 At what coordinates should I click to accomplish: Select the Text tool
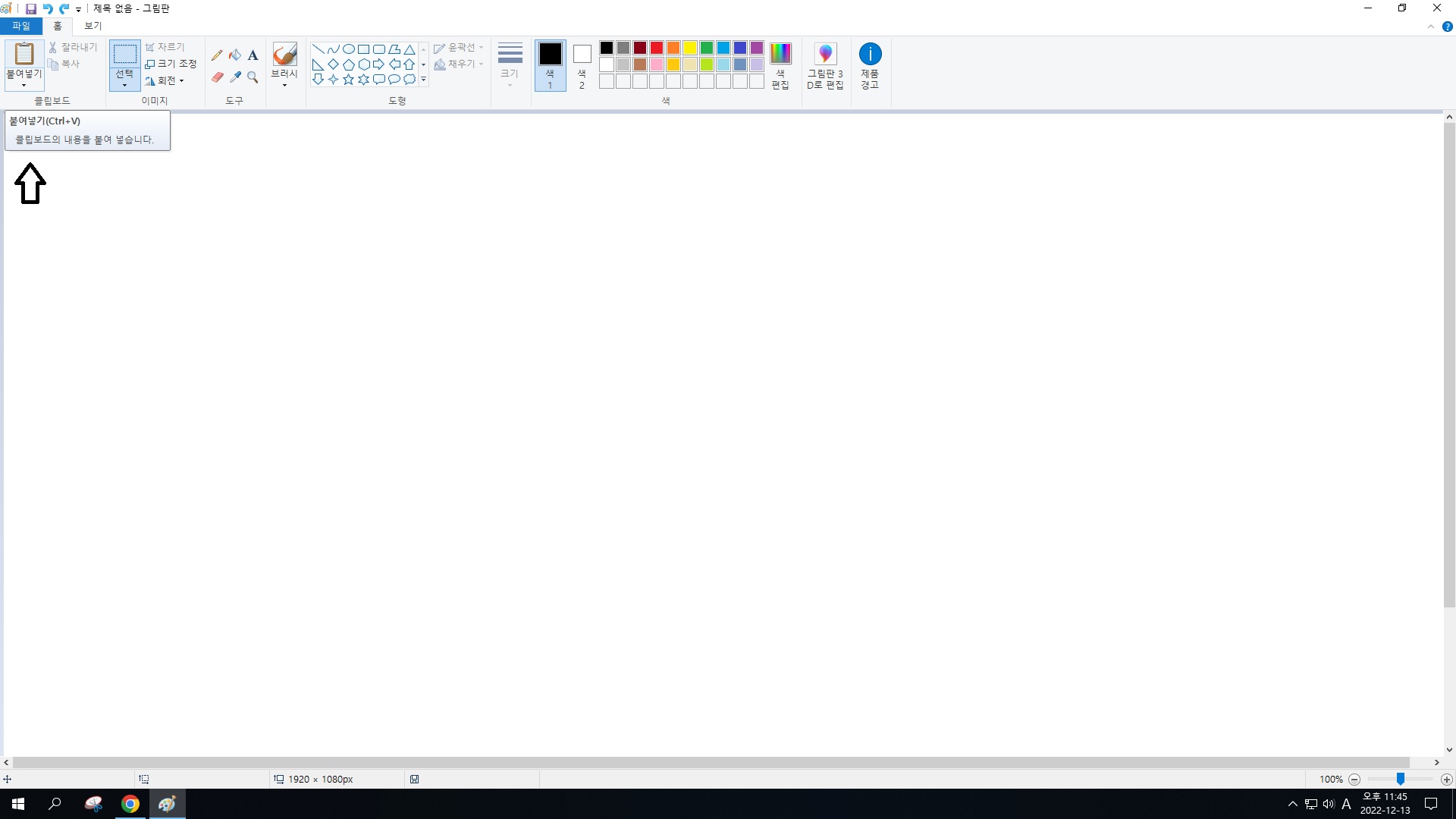coord(253,55)
